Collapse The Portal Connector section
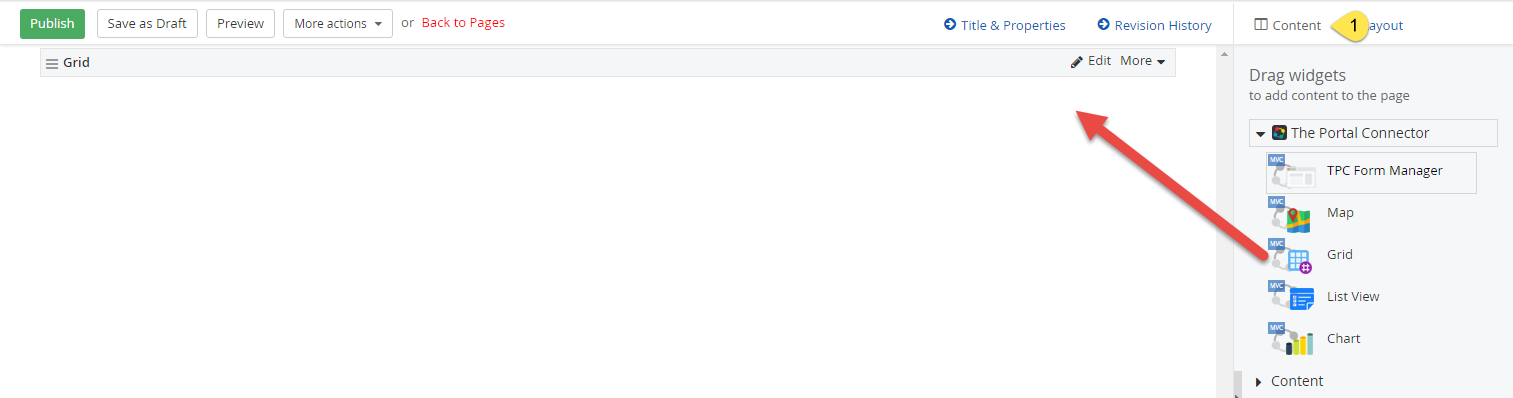 click(1261, 134)
